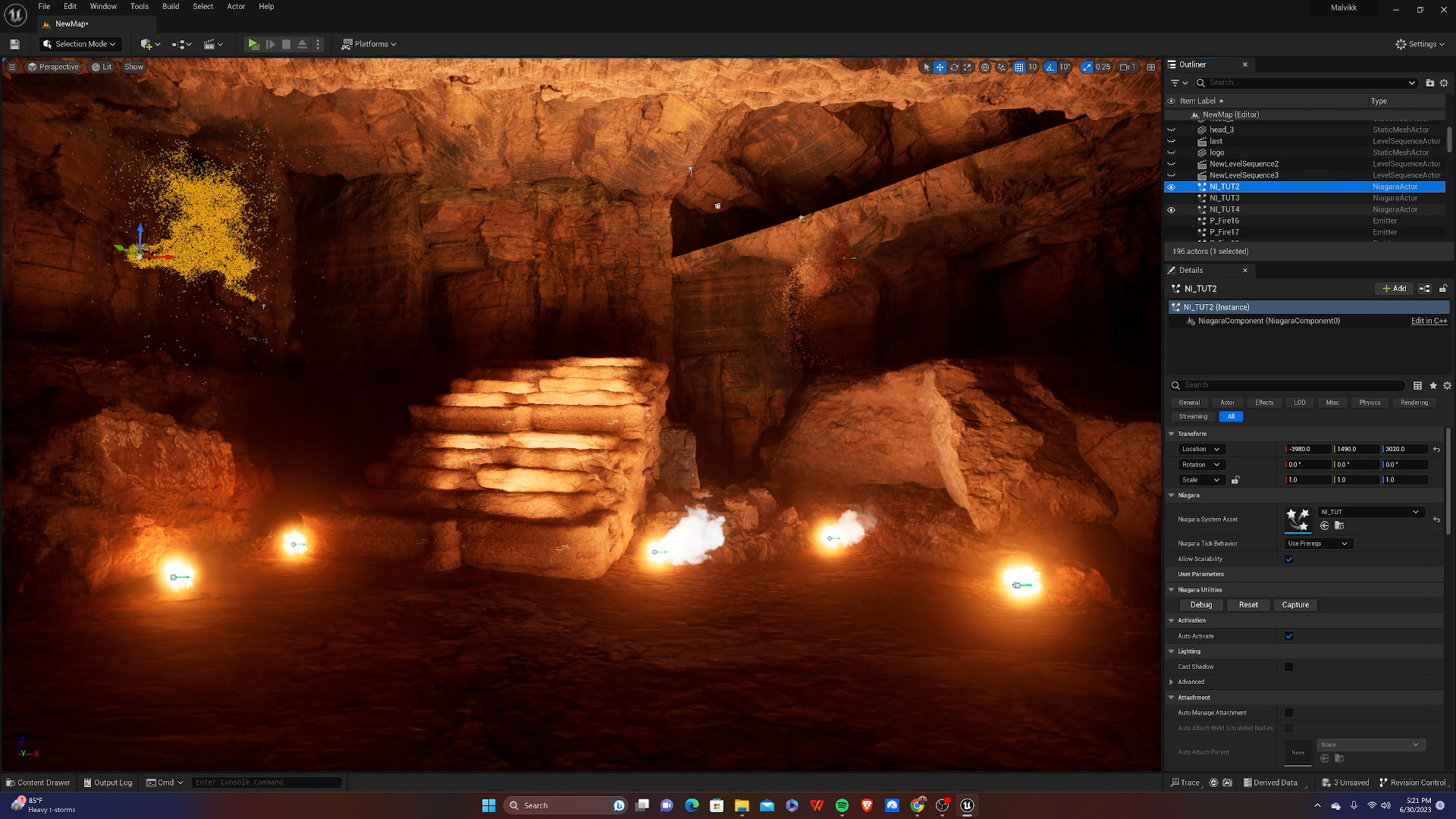Open the Niagara Tick Behavior dropdown
The image size is (1456, 819).
(1317, 544)
